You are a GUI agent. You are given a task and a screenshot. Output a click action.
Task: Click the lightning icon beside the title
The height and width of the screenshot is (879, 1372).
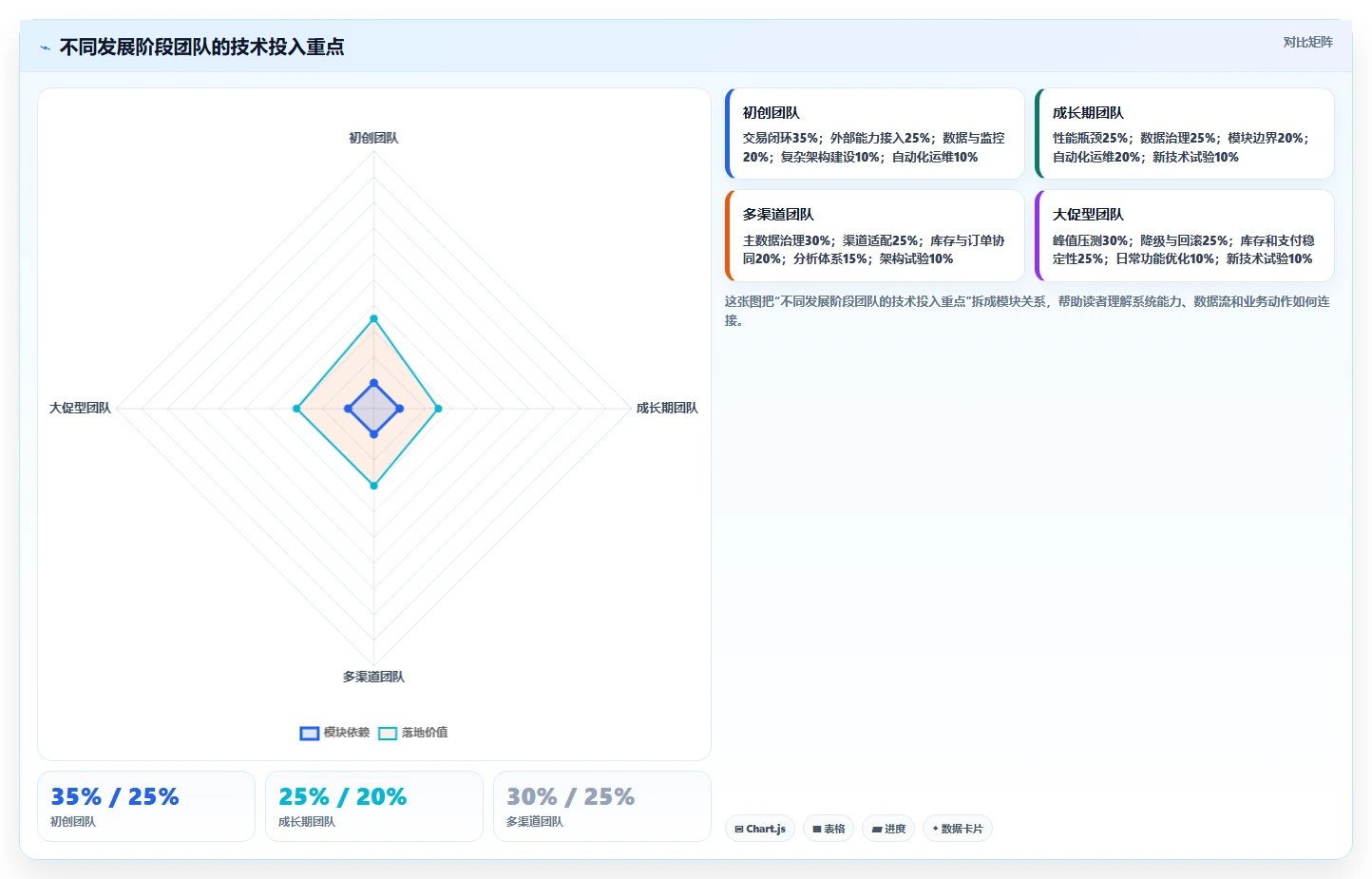[x=45, y=48]
